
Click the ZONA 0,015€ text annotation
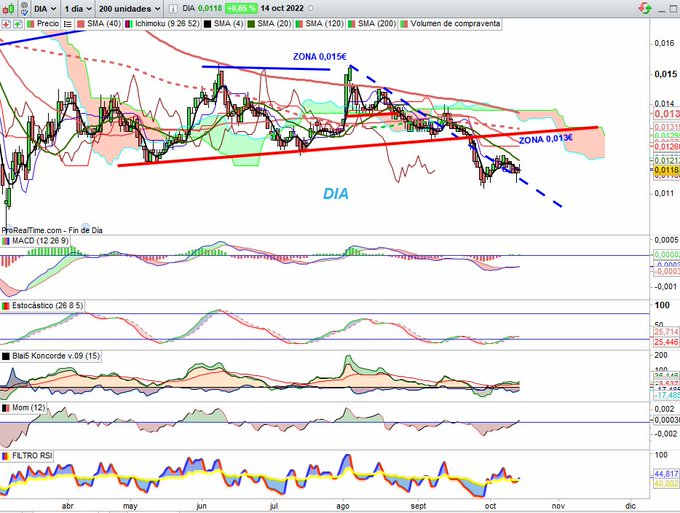(320, 57)
